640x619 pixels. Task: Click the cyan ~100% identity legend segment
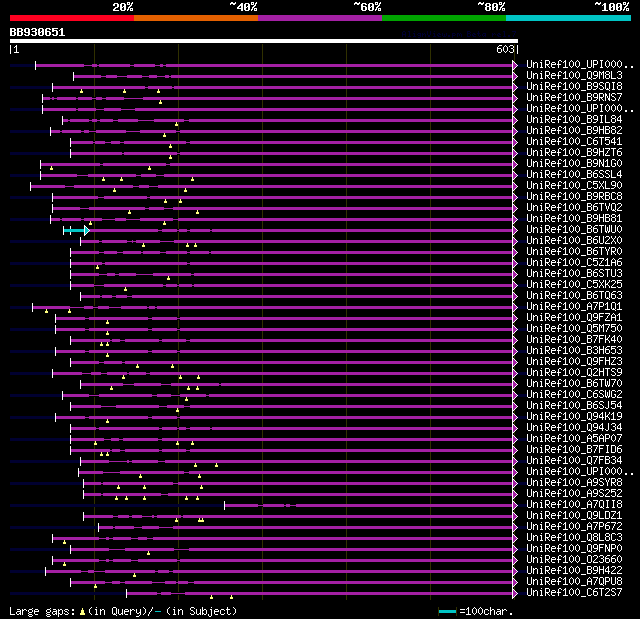569,18
